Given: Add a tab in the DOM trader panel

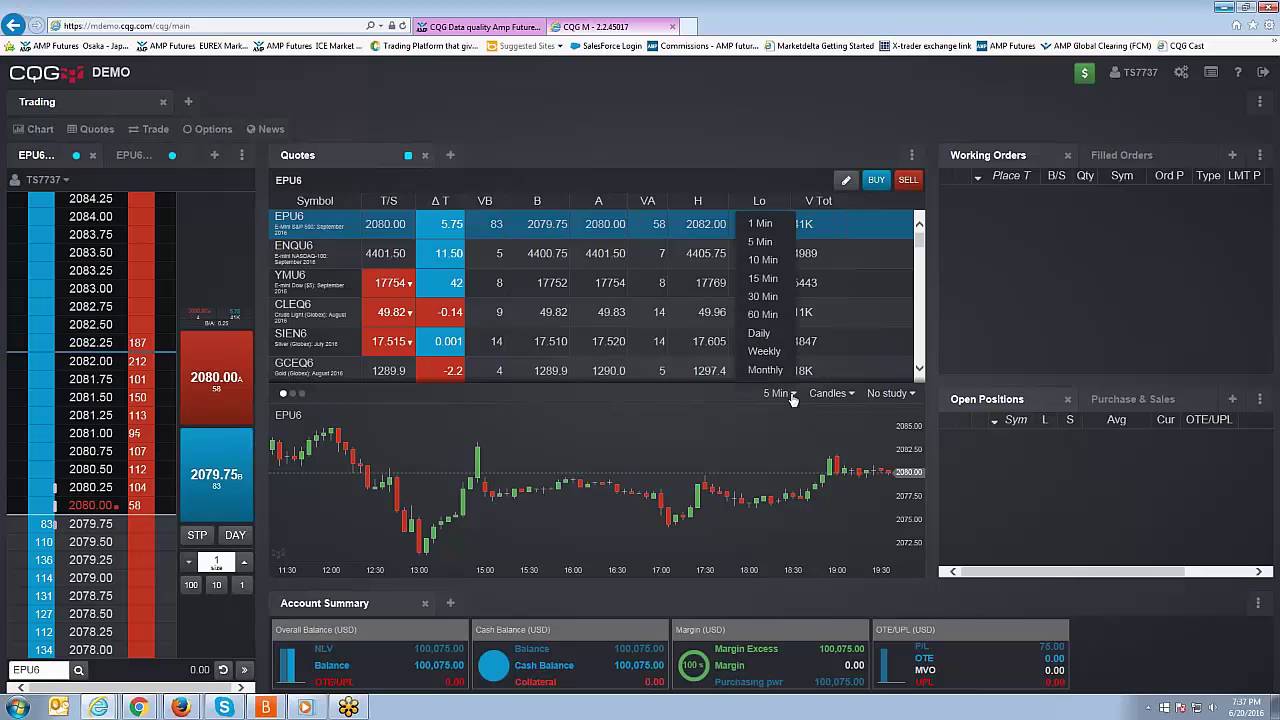Looking at the screenshot, I should [x=214, y=155].
